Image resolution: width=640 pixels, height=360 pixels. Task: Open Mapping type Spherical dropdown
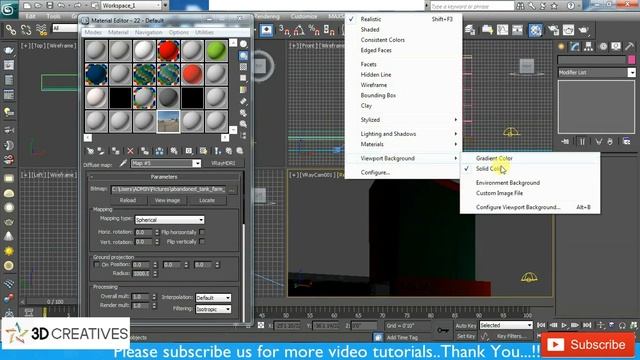pos(169,220)
